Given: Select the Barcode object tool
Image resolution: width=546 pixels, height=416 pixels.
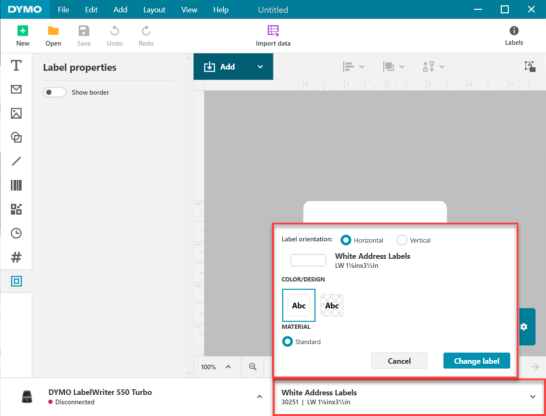Looking at the screenshot, I should click(x=16, y=185).
